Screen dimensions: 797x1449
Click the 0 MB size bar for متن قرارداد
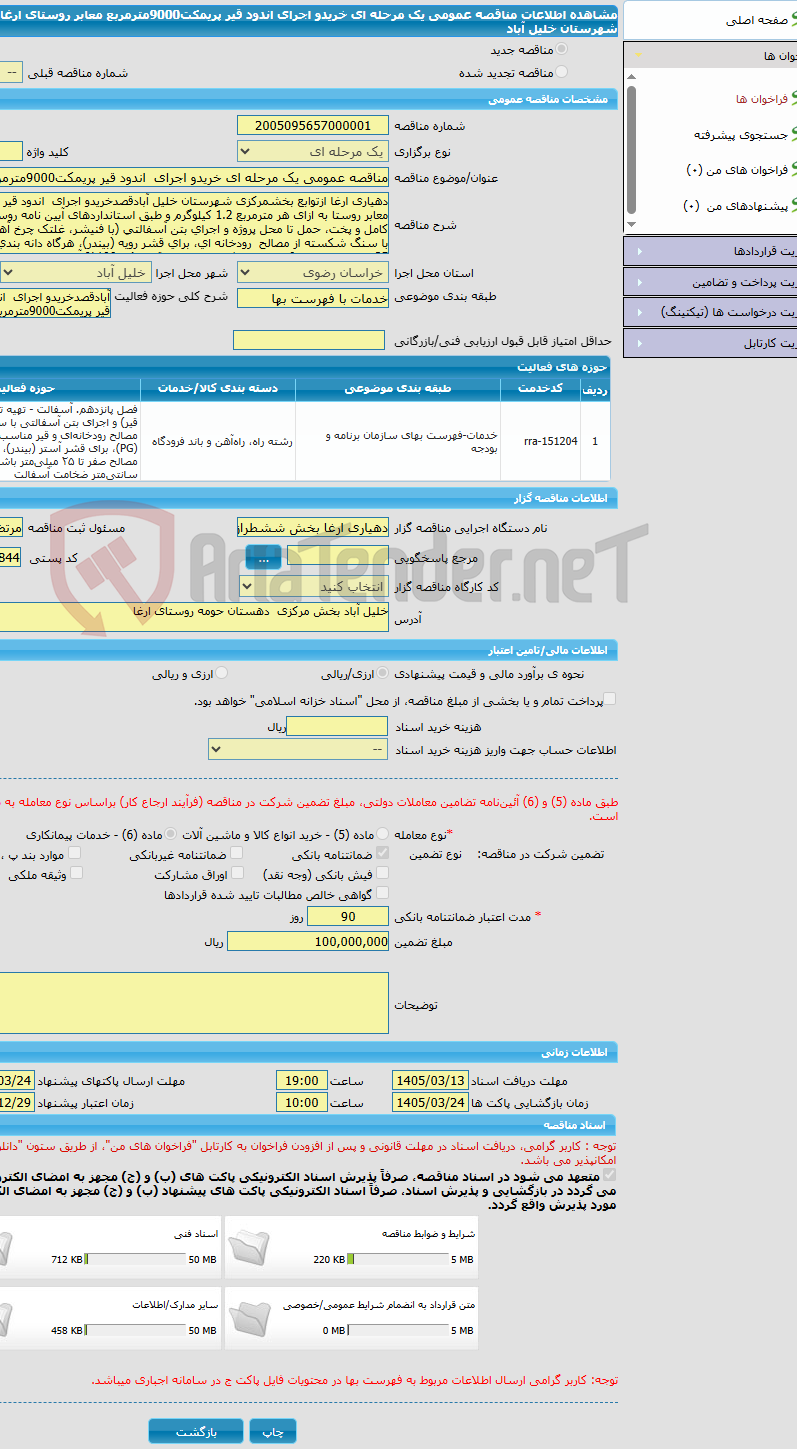(400, 1331)
